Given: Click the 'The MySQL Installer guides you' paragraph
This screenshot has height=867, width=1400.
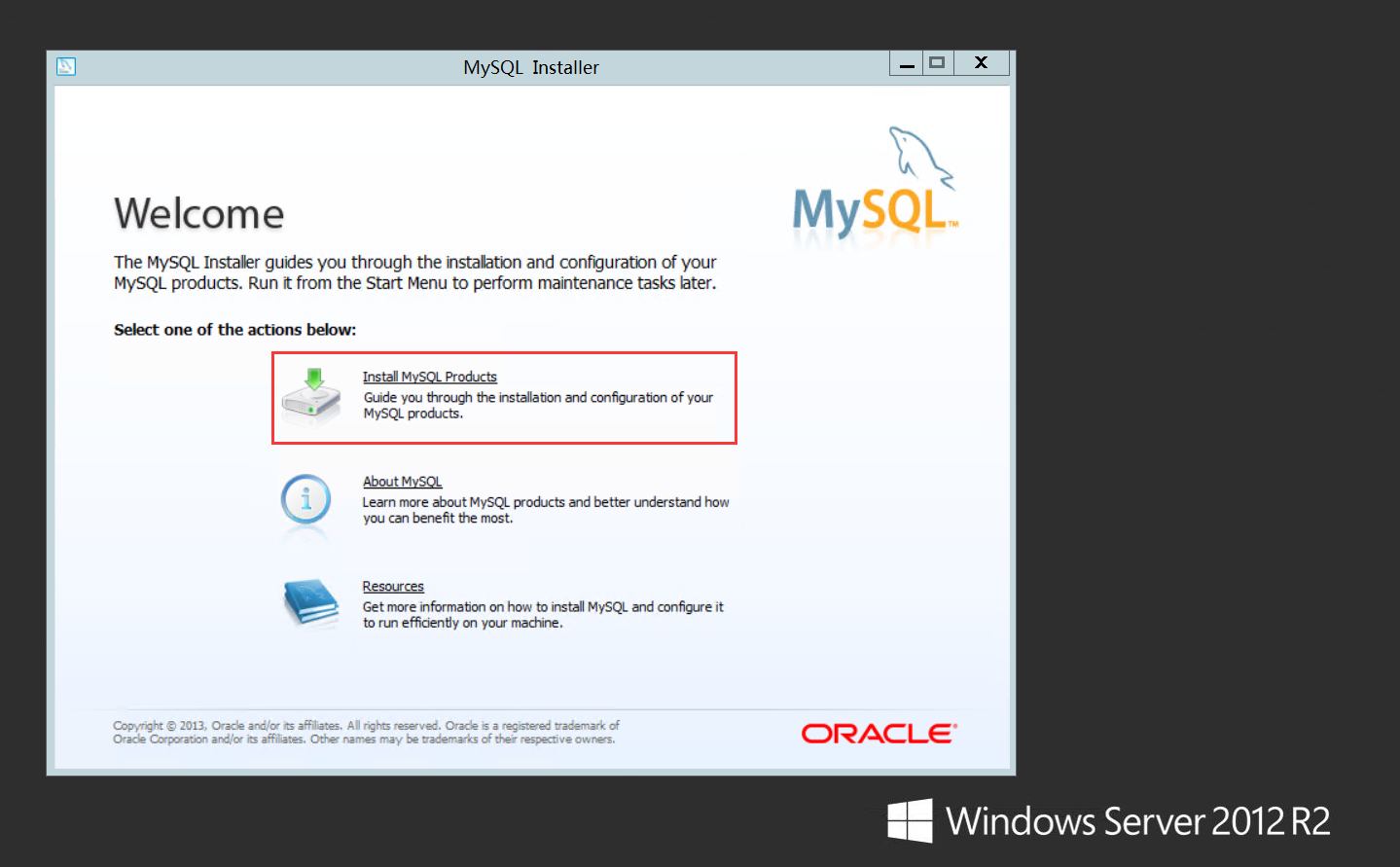Looking at the screenshot, I should click(x=415, y=272).
